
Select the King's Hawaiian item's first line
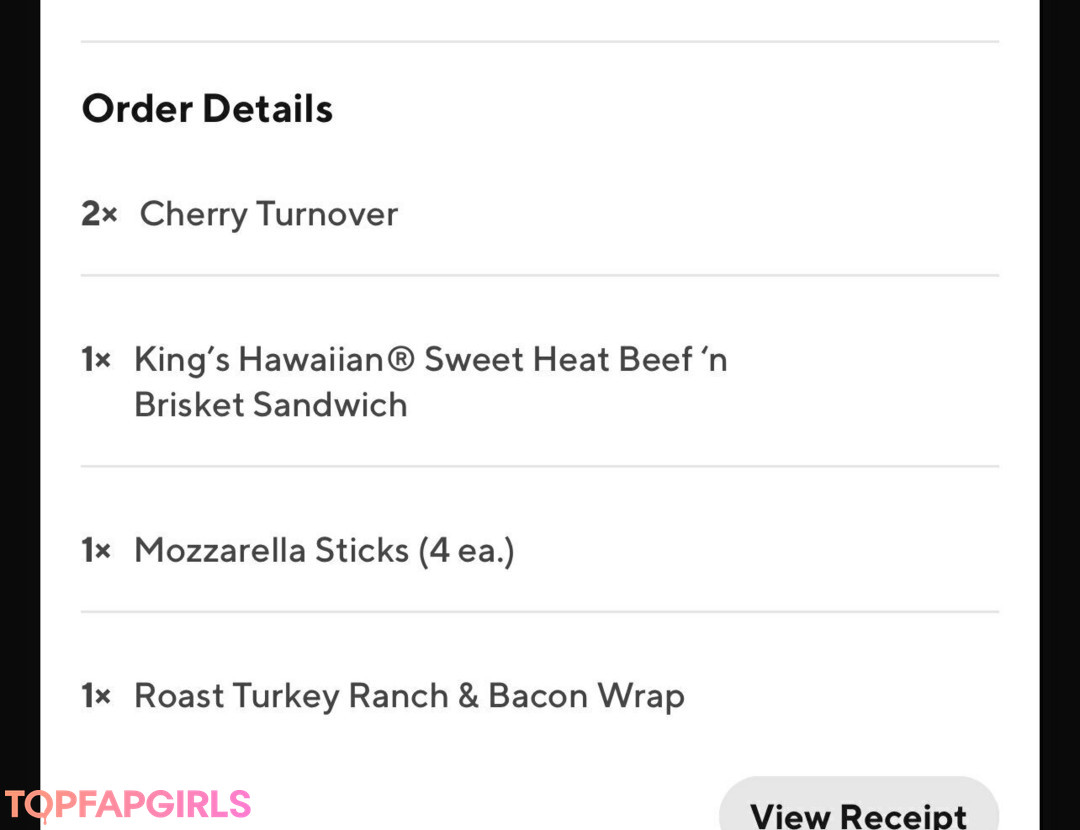pyautogui.click(x=430, y=359)
